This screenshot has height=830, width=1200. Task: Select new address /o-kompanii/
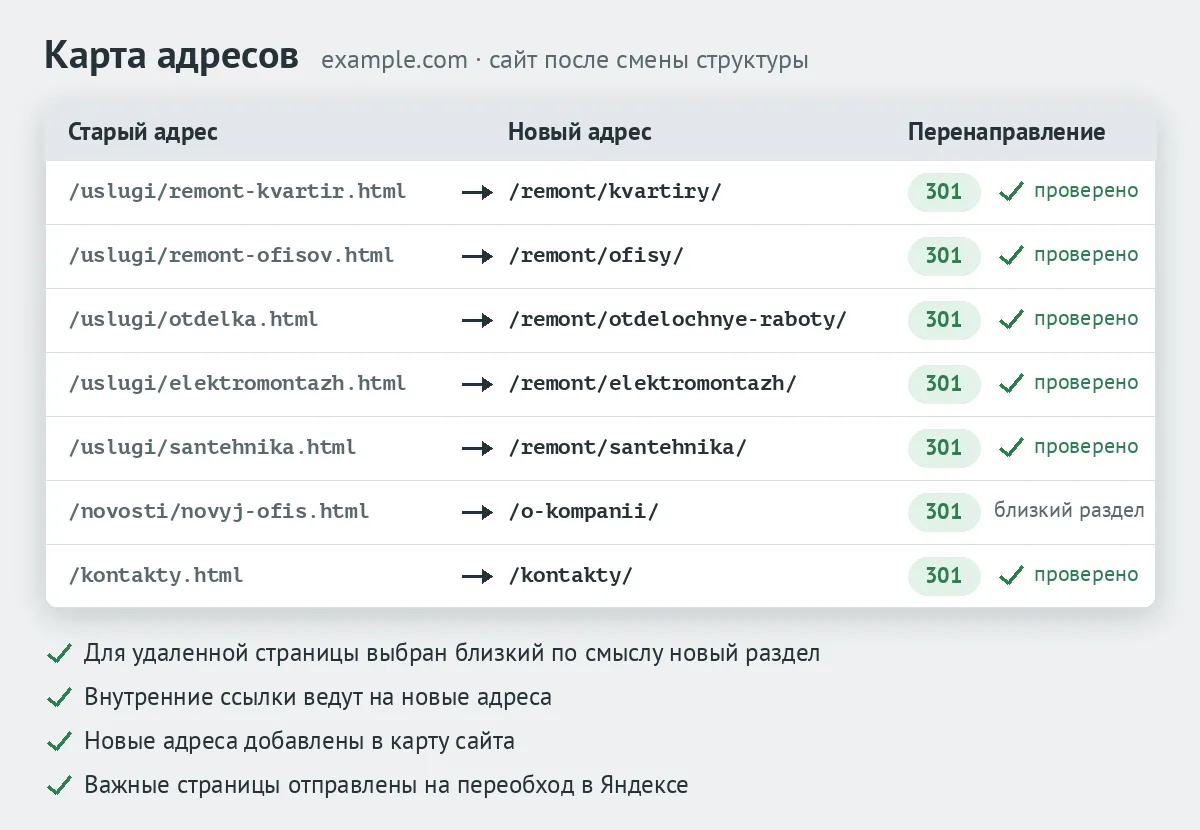click(584, 512)
